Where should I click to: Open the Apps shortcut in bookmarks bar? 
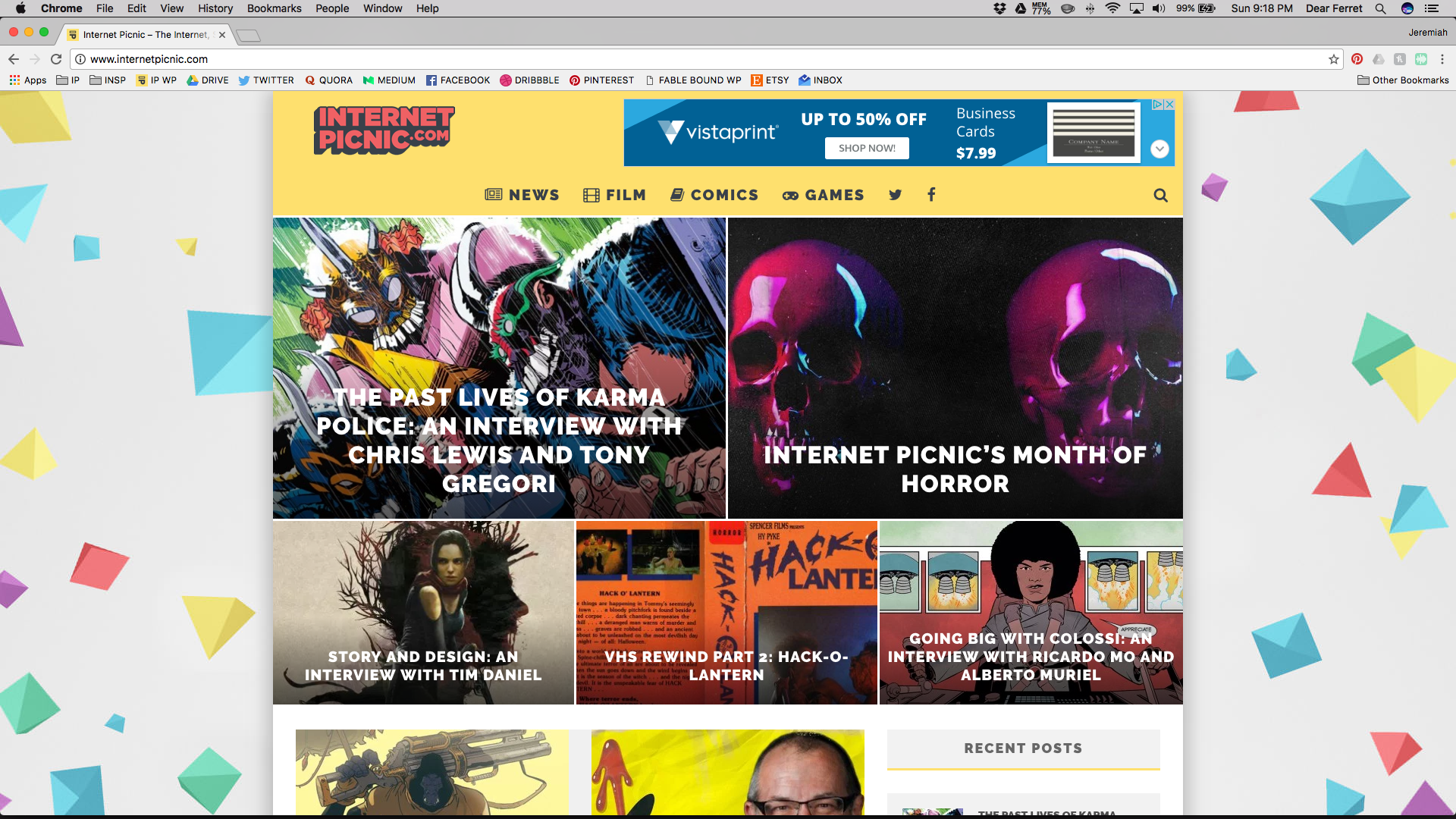point(28,80)
